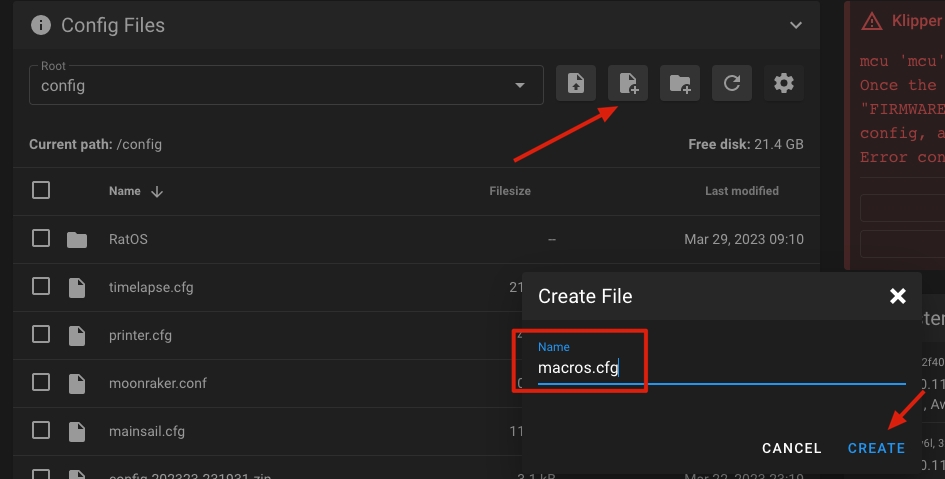945x479 pixels.
Task: Open file list settings gear
Action: (783, 83)
